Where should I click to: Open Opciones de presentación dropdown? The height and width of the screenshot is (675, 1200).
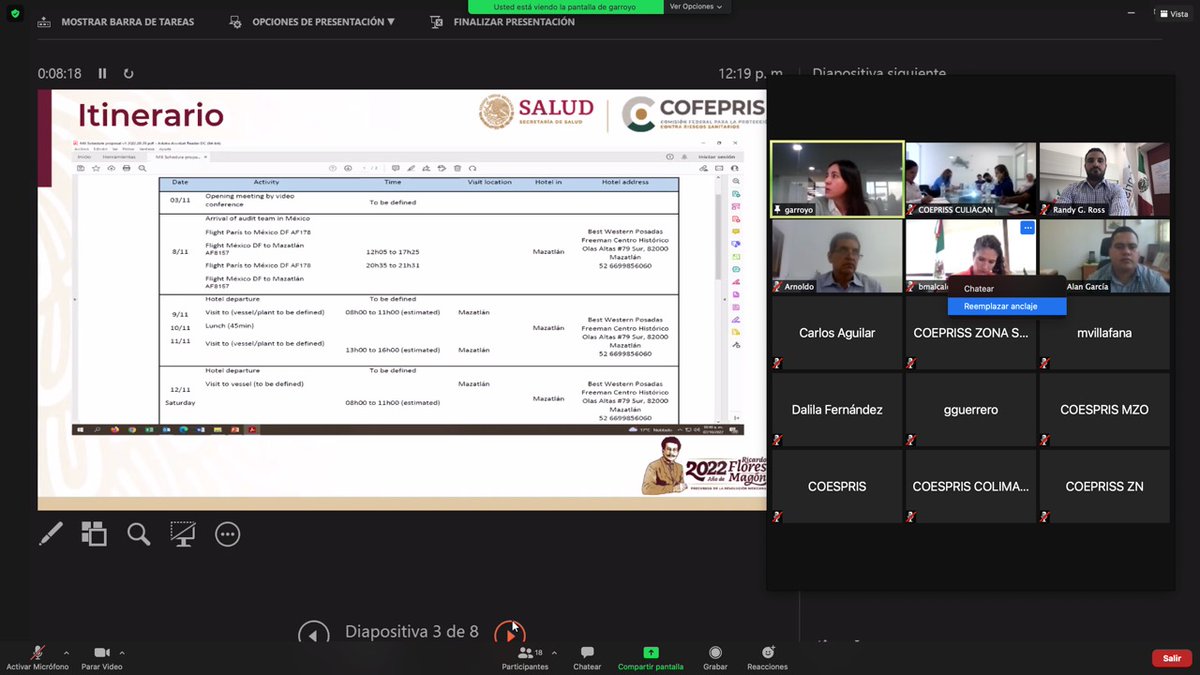pos(311,22)
